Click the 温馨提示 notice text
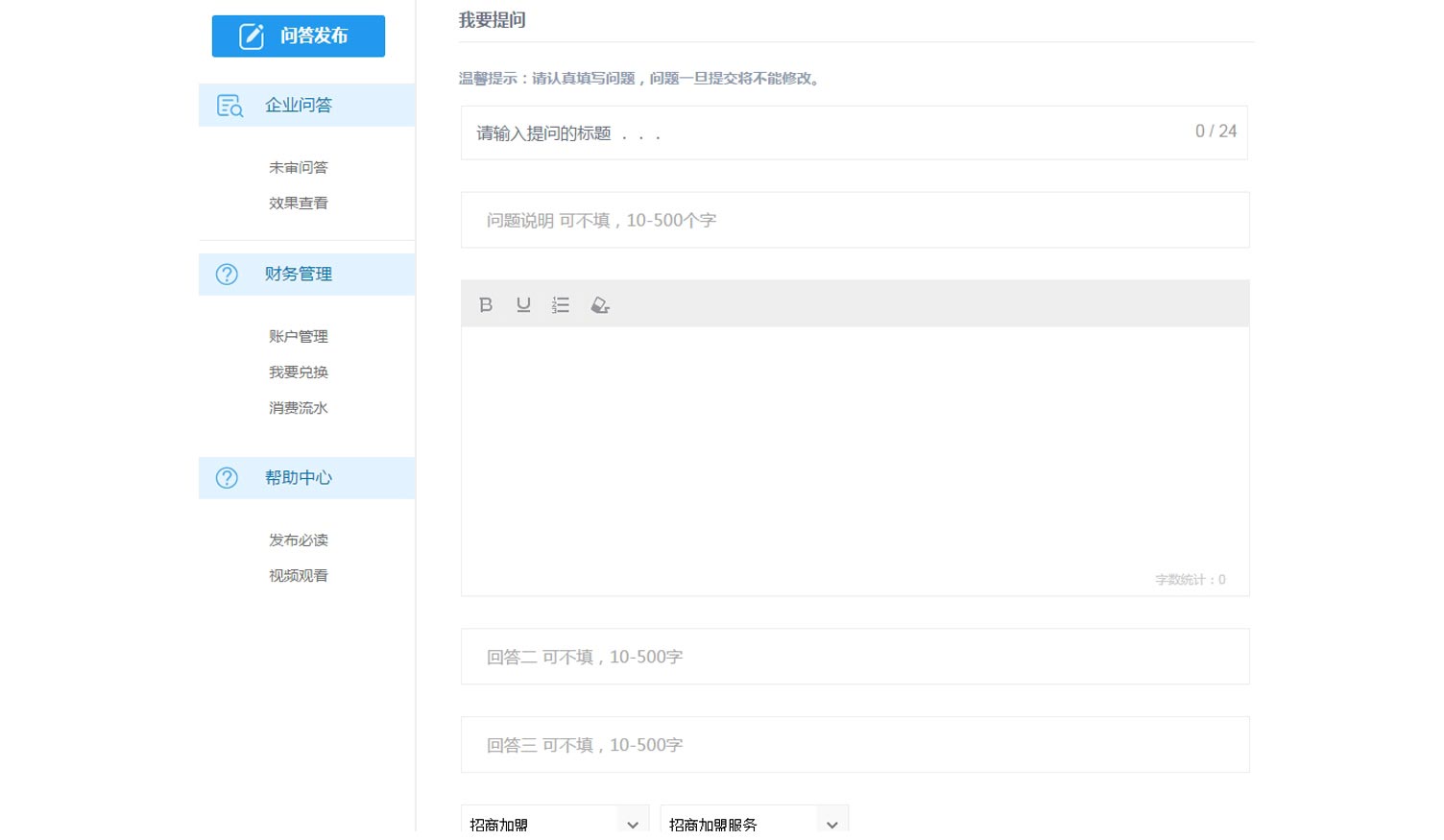 pyautogui.click(x=639, y=79)
